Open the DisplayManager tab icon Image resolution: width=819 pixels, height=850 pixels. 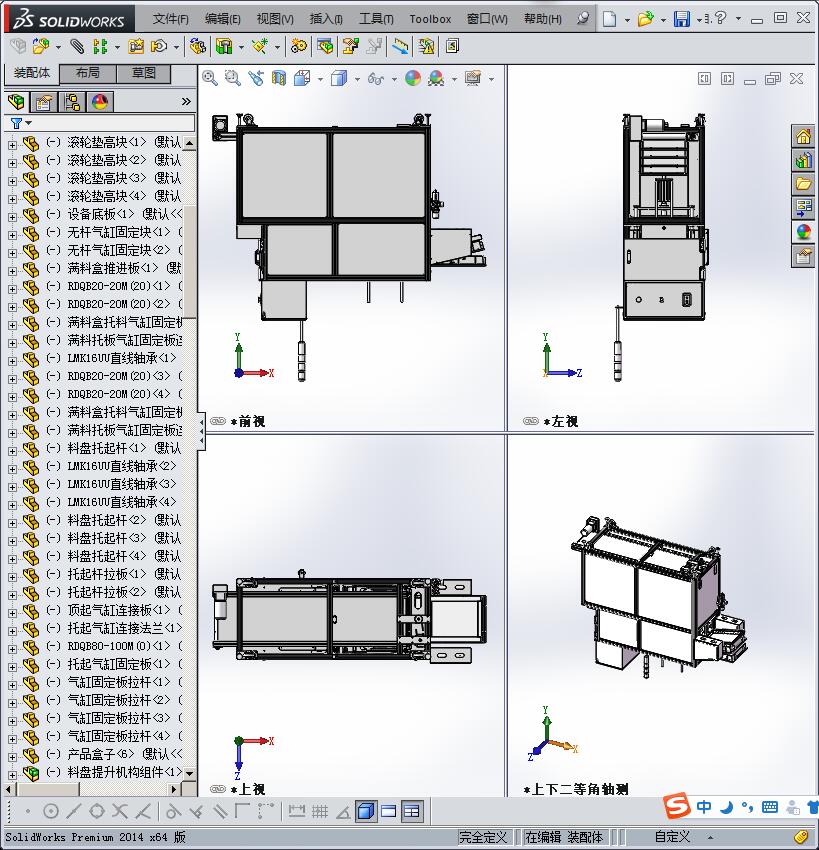pos(100,102)
